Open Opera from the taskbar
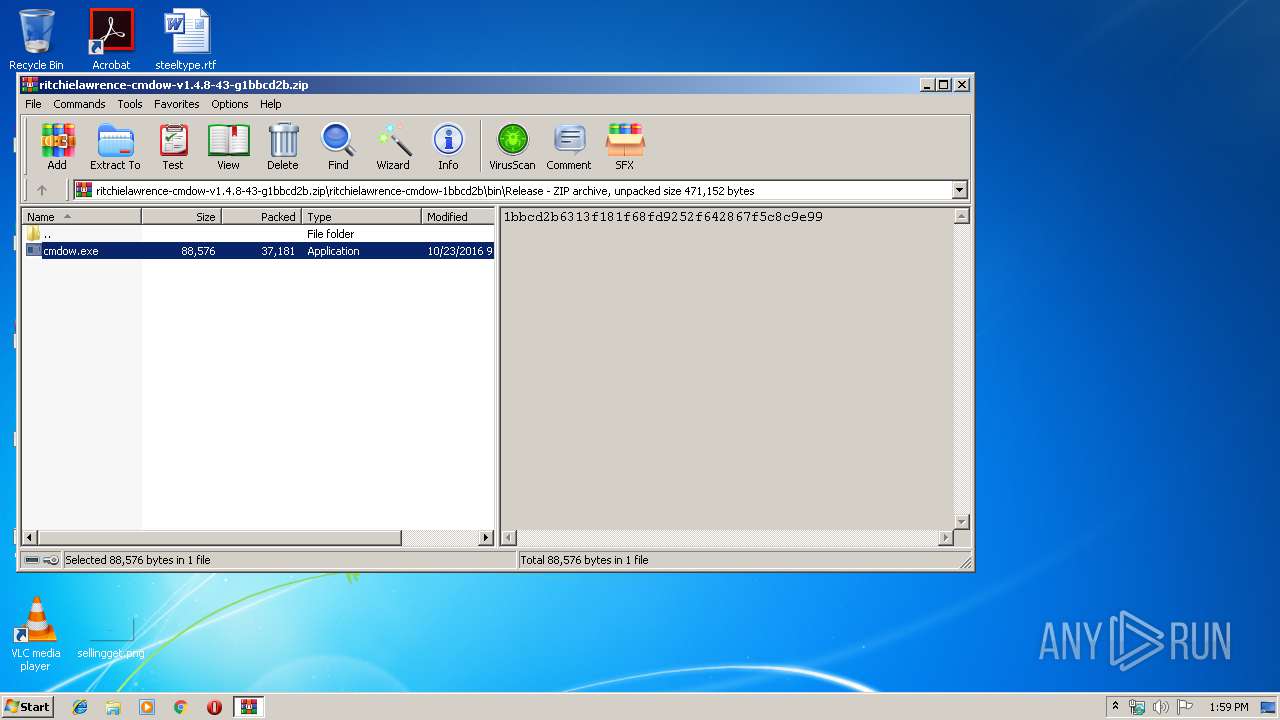Image resolution: width=1280 pixels, height=720 pixels. 214,707
